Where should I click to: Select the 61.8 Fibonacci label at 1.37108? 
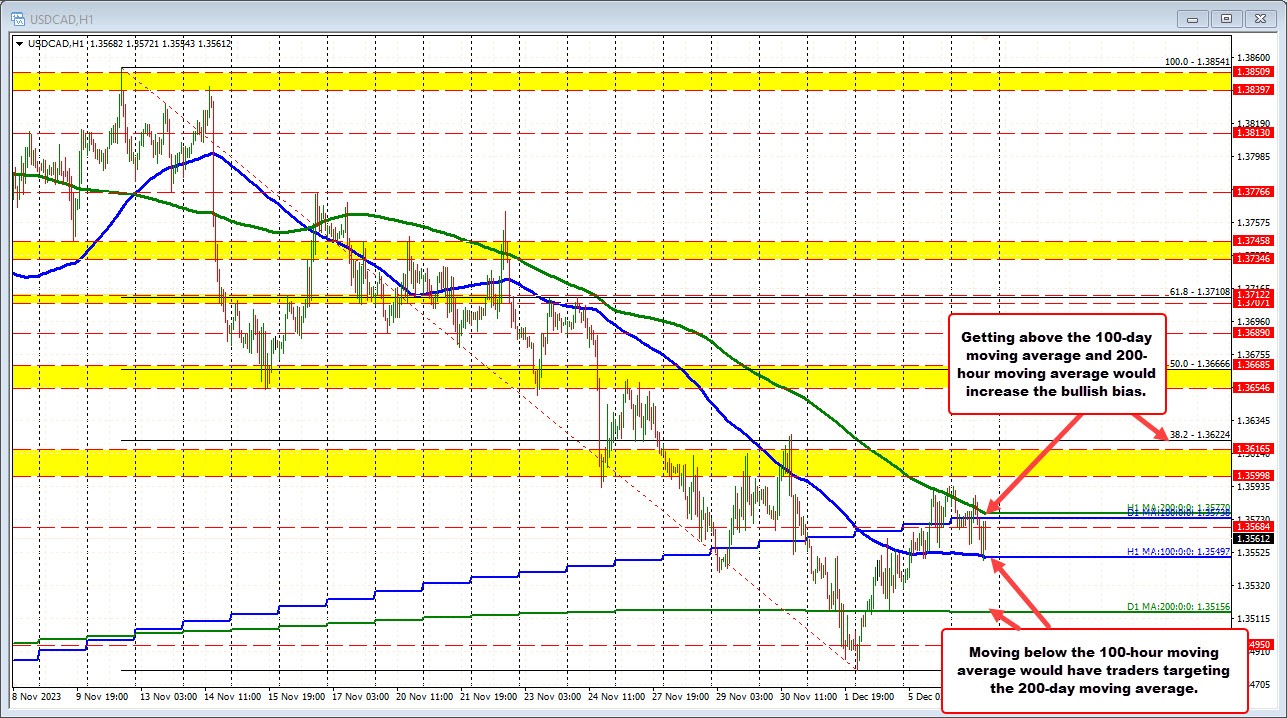click(x=1198, y=291)
